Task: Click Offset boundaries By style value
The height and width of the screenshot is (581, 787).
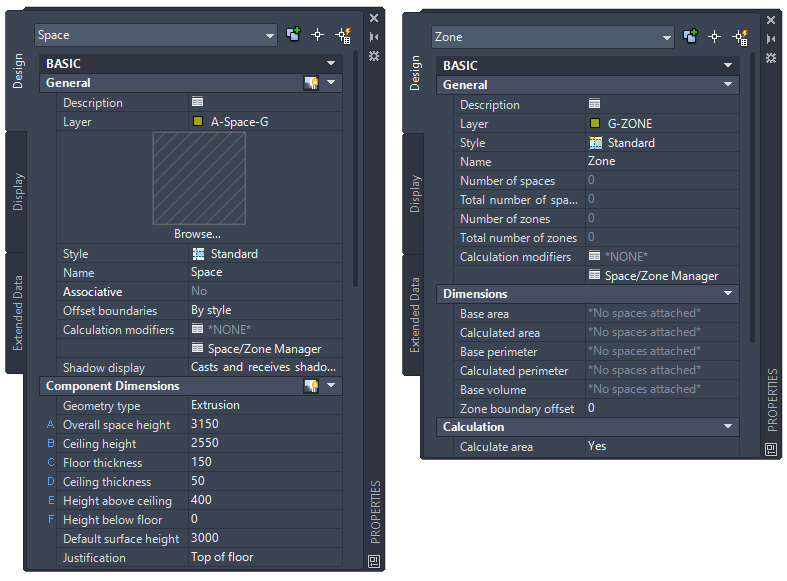Action: (266, 311)
